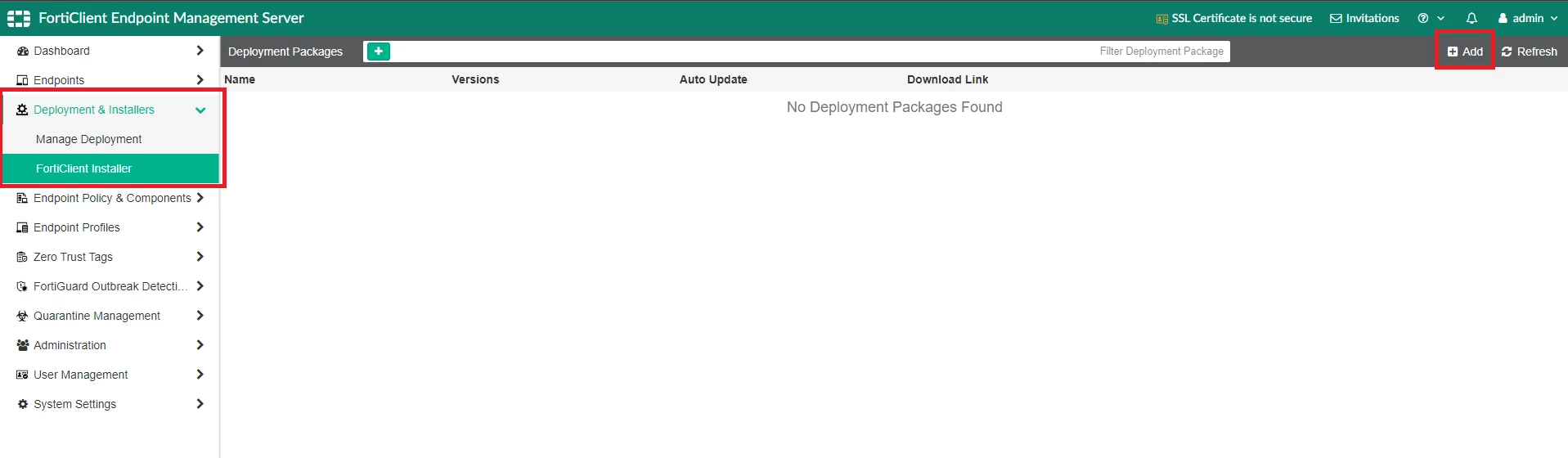Sort by Versions column header
1568x458 pixels.
tap(475, 79)
